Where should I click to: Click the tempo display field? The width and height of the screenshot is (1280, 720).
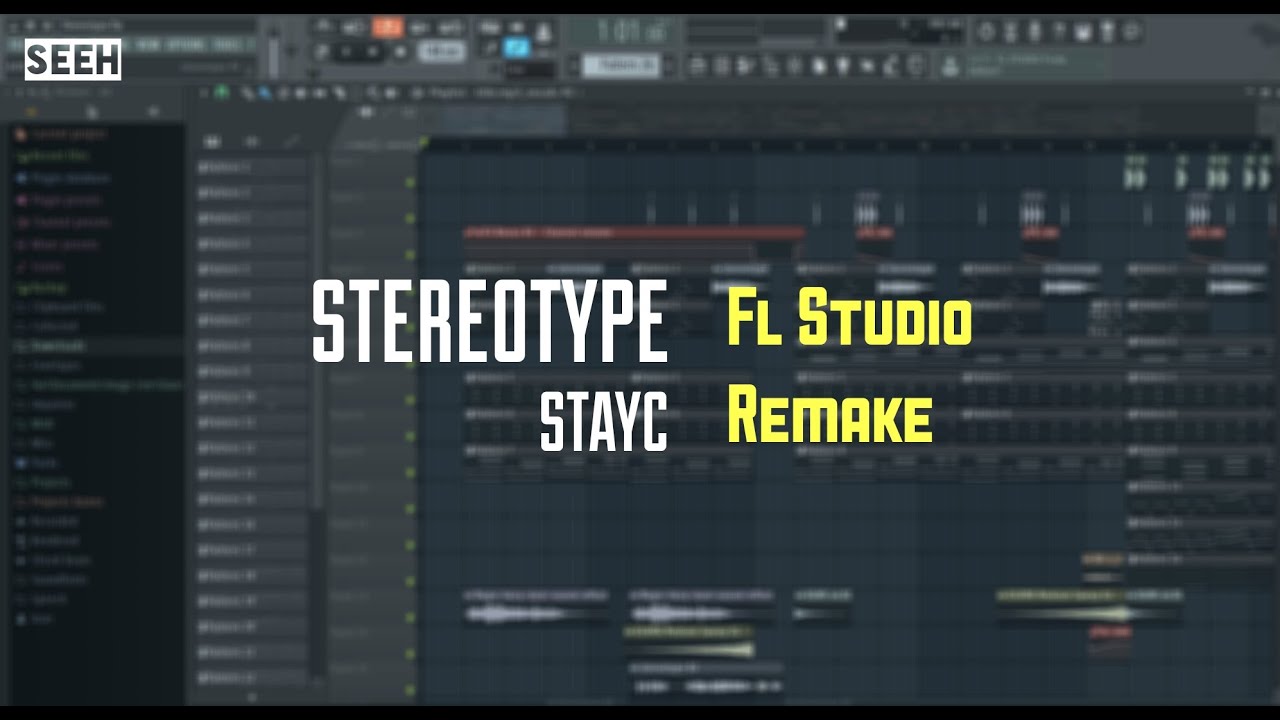(x=441, y=51)
